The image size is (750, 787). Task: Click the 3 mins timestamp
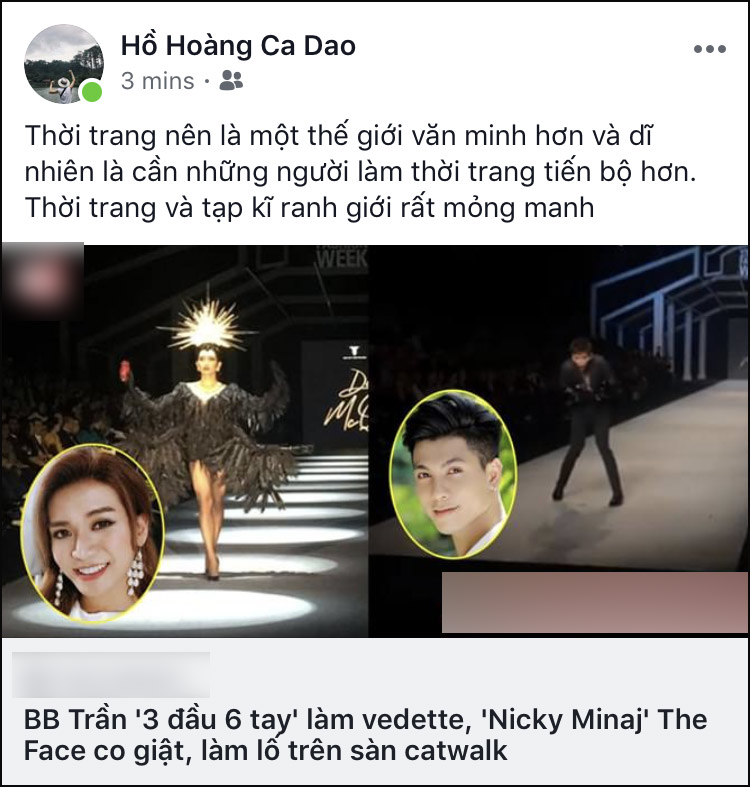pos(157,81)
